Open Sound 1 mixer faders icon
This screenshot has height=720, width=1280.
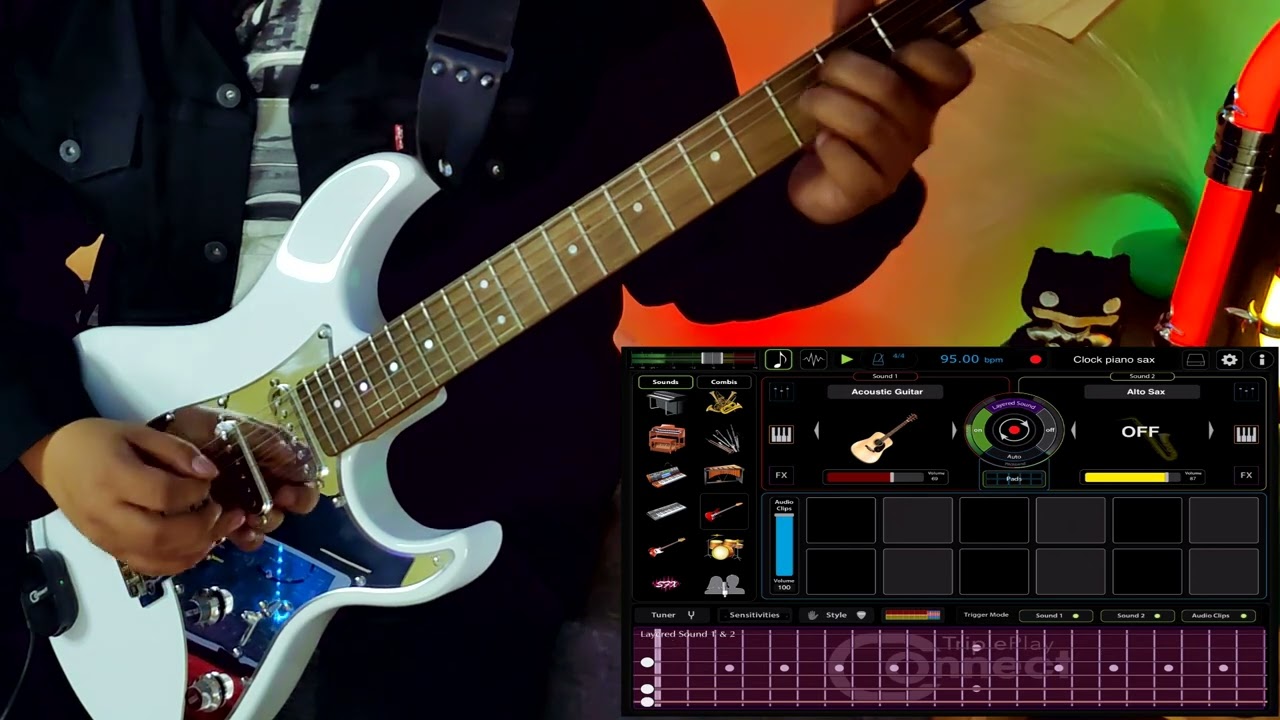click(x=781, y=391)
